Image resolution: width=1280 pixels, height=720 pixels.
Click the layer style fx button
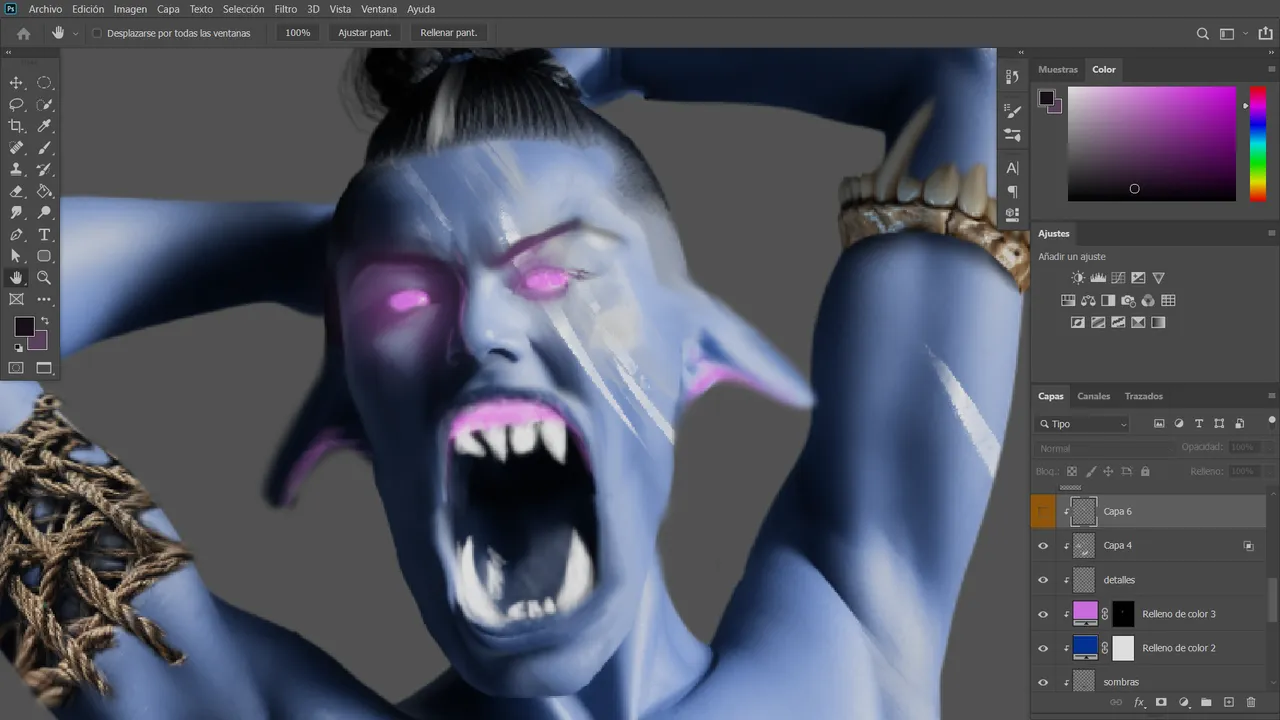(x=1139, y=703)
